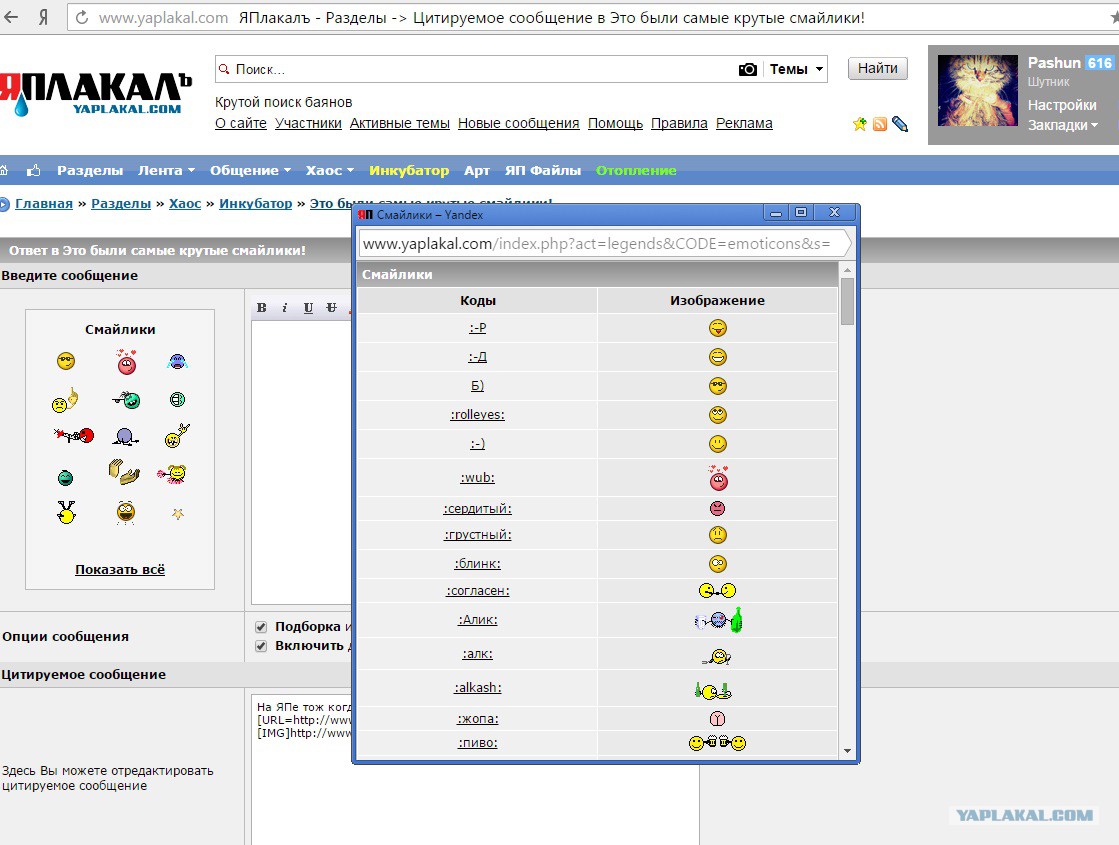The height and width of the screenshot is (845, 1119).
Task: Insert the clapping hands smiley
Action: click(x=122, y=472)
